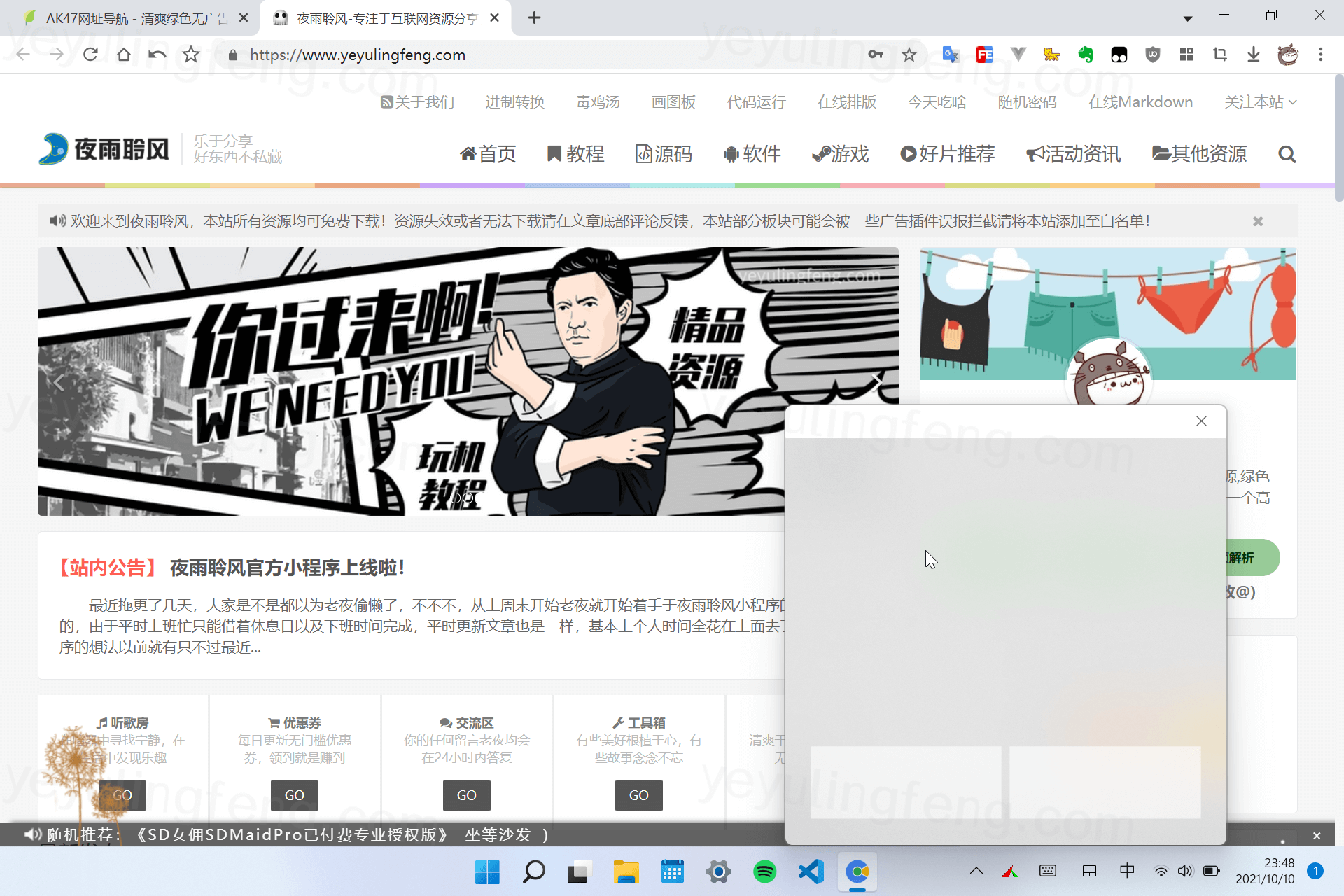
Task: Bookmark page with address bar star
Action: tap(909, 55)
